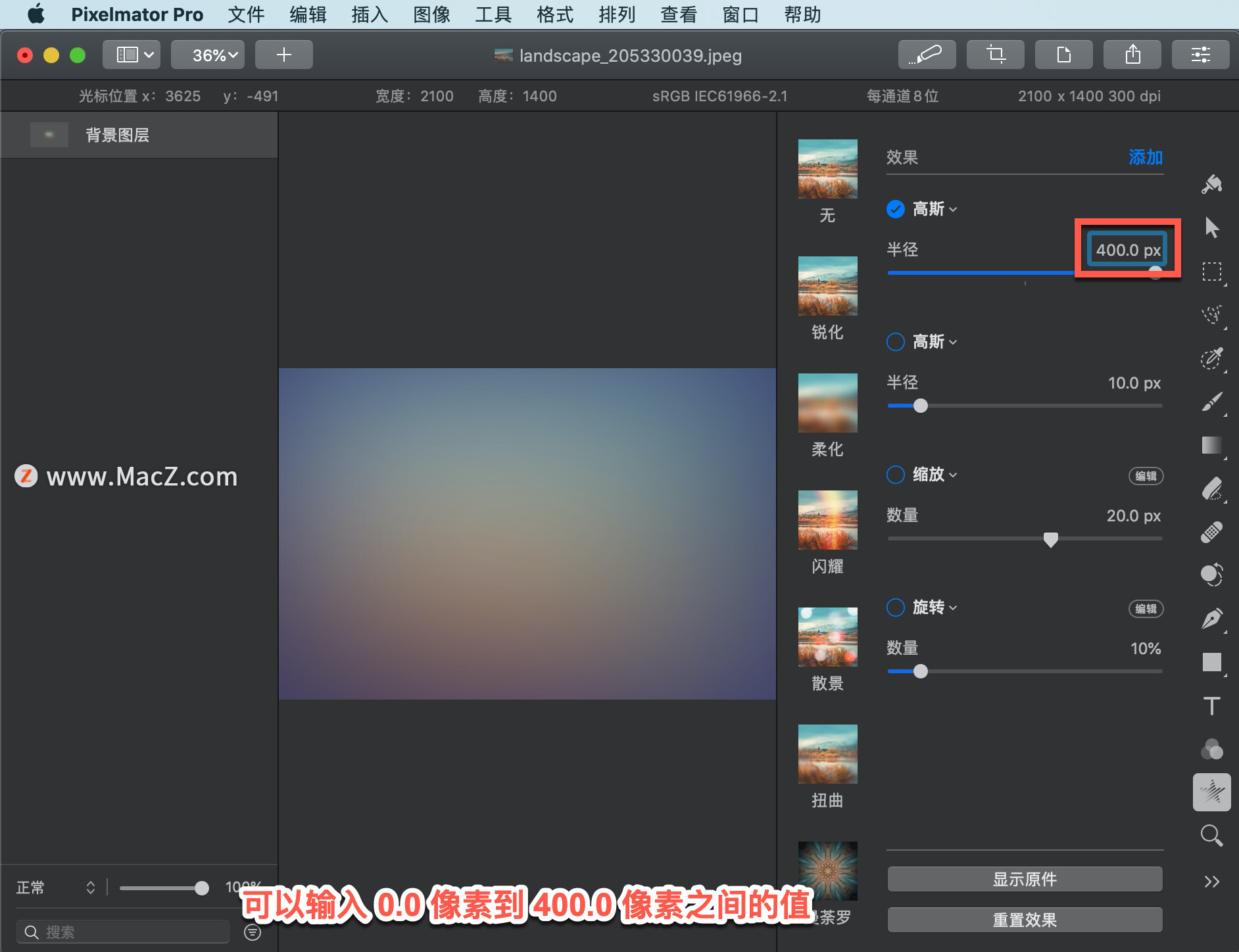Click the 旋转 数量 slider track
The width and height of the screenshot is (1239, 952).
(1025, 671)
